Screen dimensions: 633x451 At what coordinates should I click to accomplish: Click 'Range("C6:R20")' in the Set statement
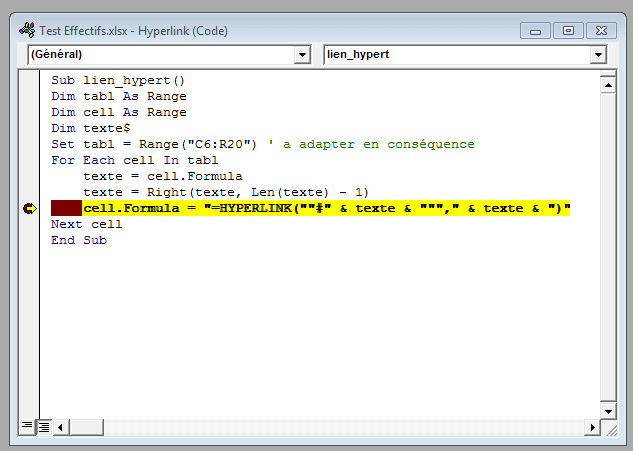click(198, 144)
